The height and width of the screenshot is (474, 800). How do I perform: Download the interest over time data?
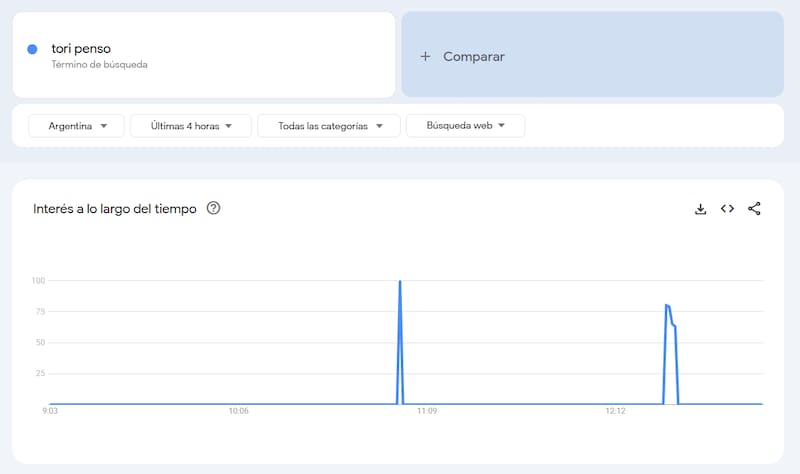[x=701, y=209]
